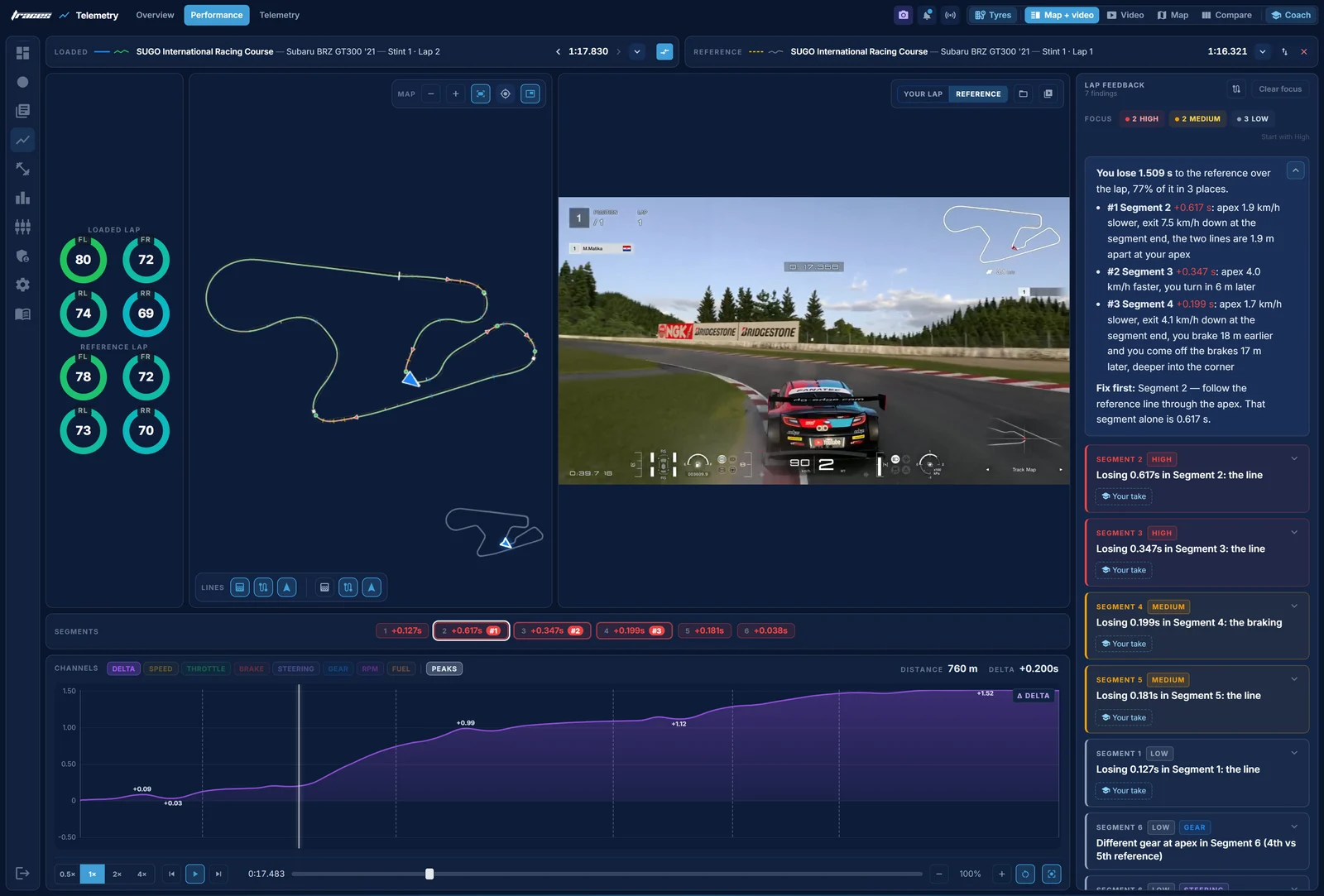This screenshot has width=1324, height=896.
Task: Expand Segment 3 HIGH finding card
Action: coord(1294,532)
